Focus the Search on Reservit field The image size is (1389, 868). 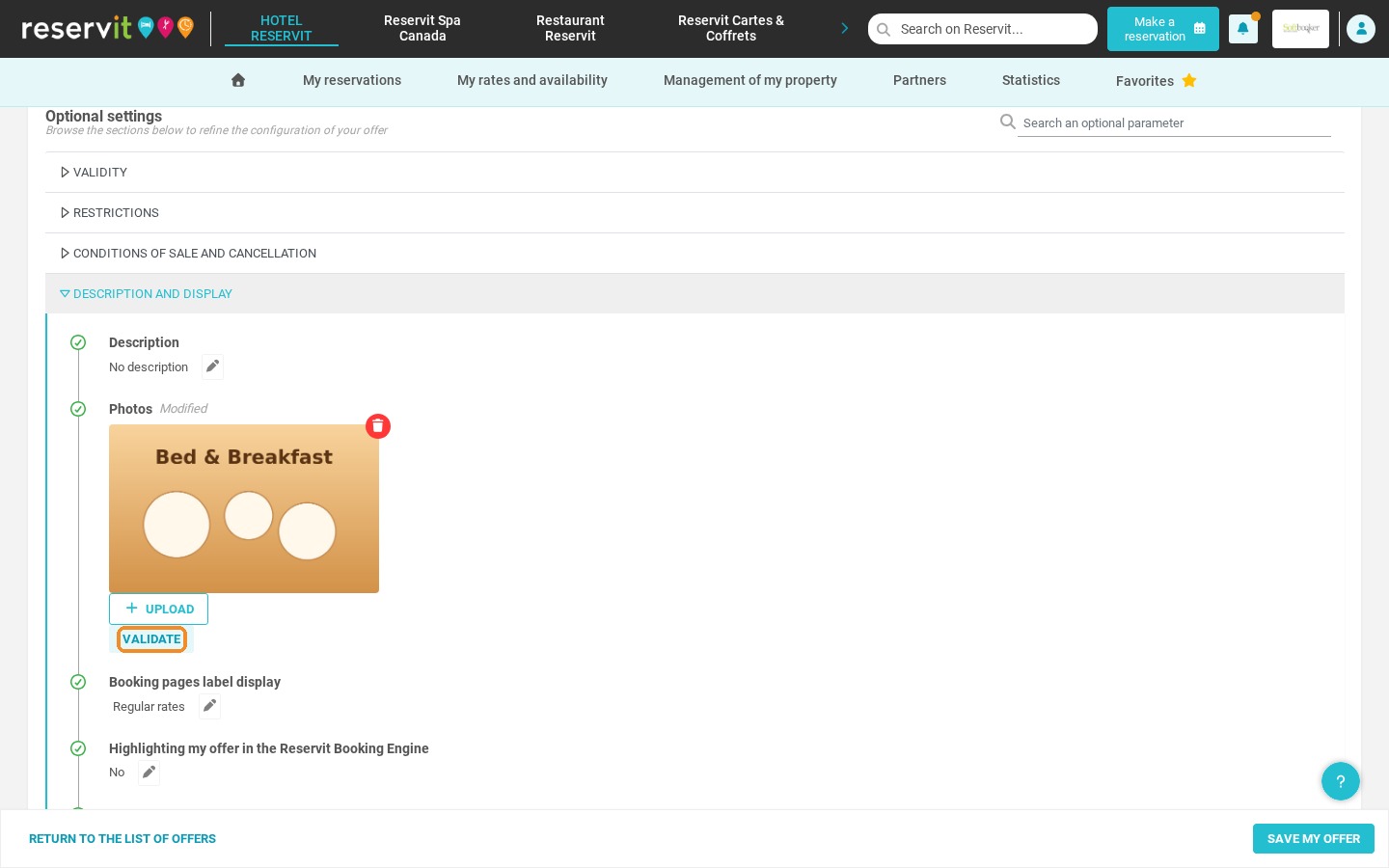pyautogui.click(x=983, y=29)
